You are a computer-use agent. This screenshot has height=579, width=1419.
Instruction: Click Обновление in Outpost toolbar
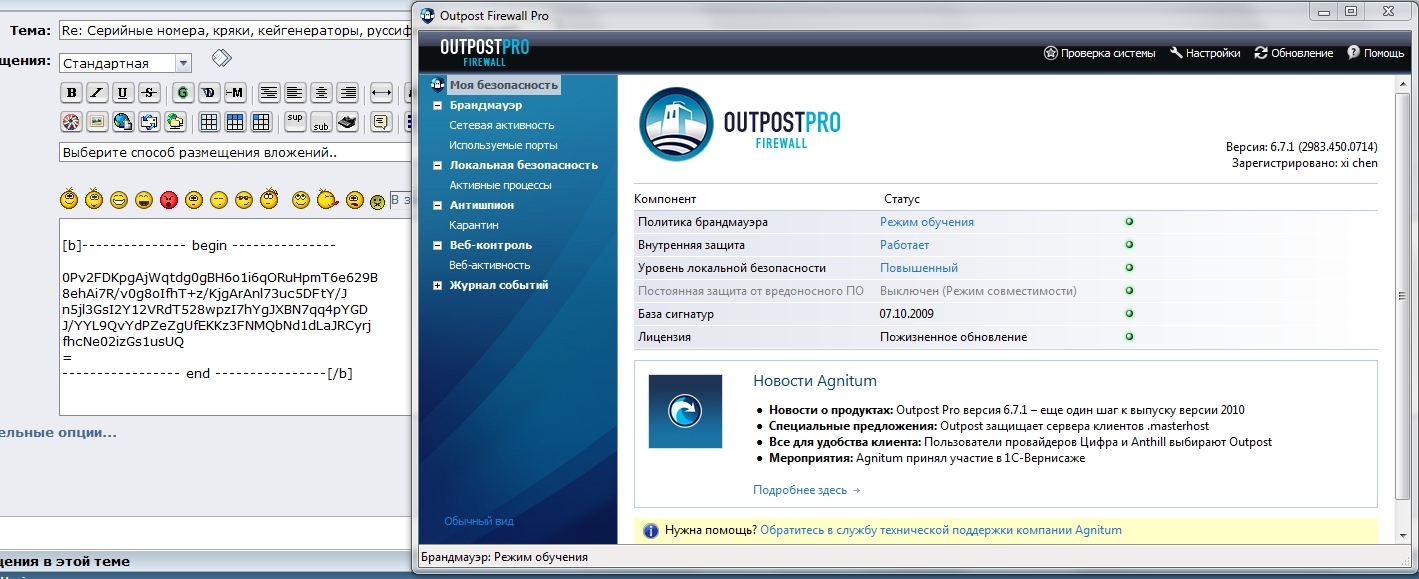(x=1294, y=53)
